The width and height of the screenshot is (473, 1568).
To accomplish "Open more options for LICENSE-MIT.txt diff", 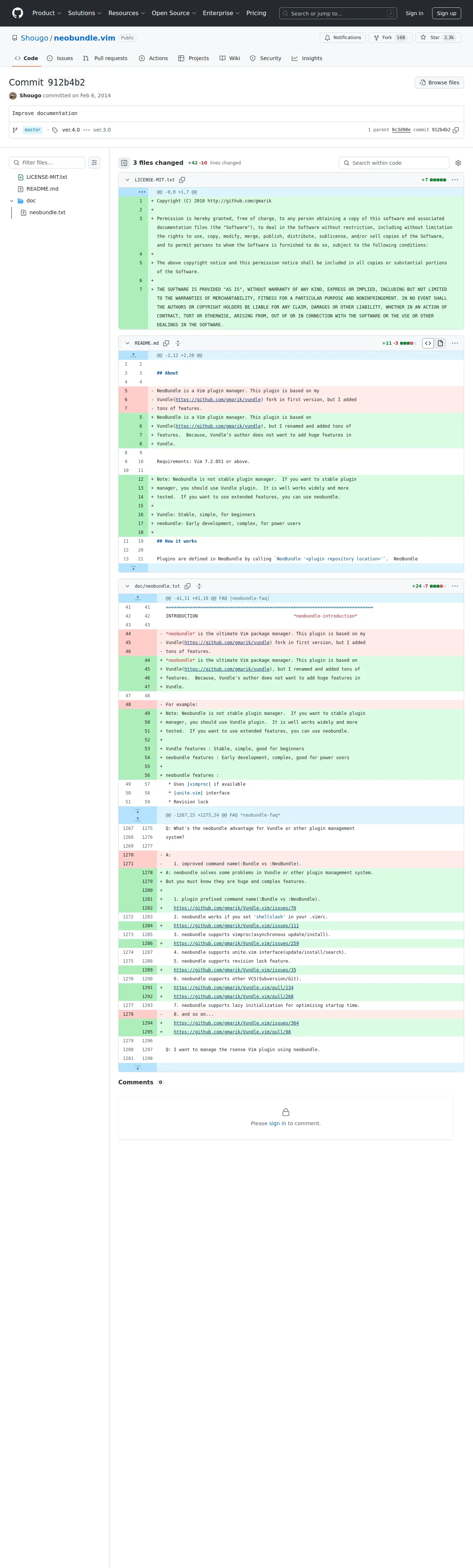I will [x=455, y=180].
